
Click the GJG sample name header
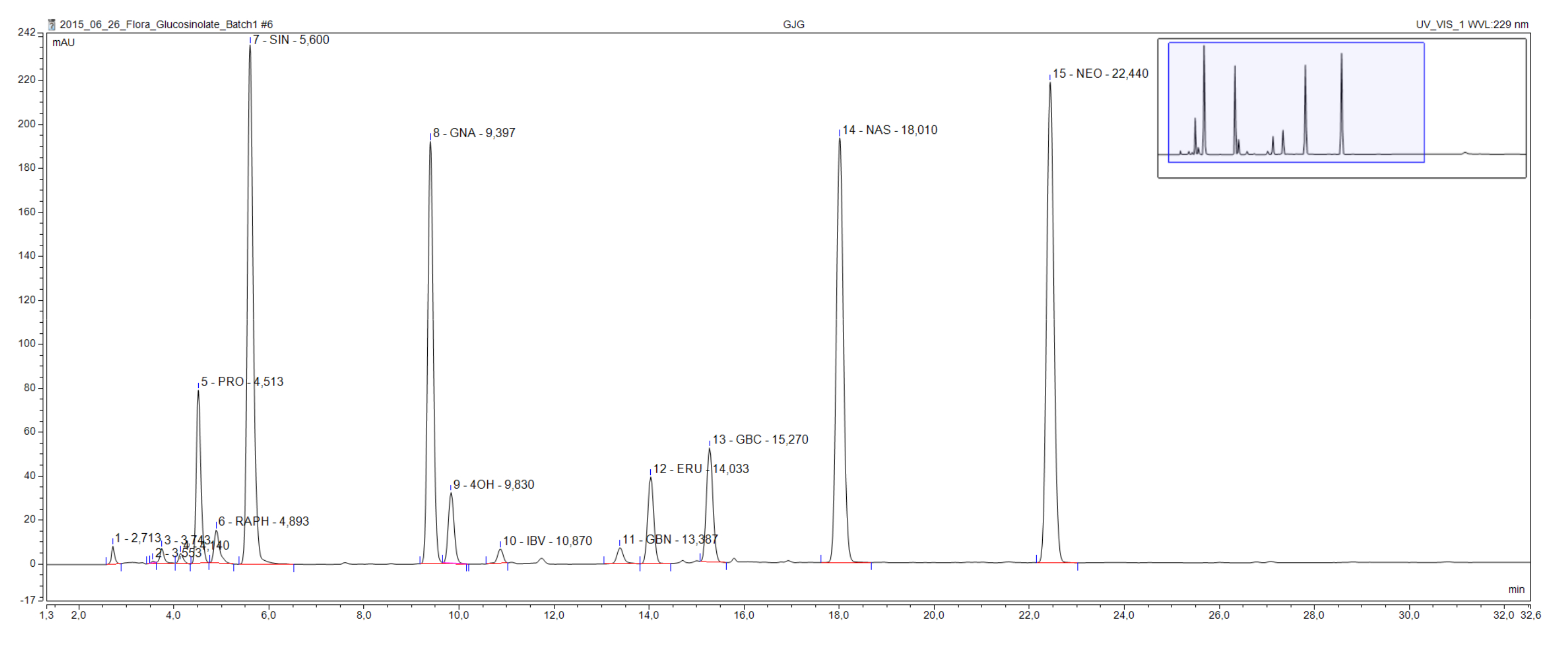coord(793,24)
